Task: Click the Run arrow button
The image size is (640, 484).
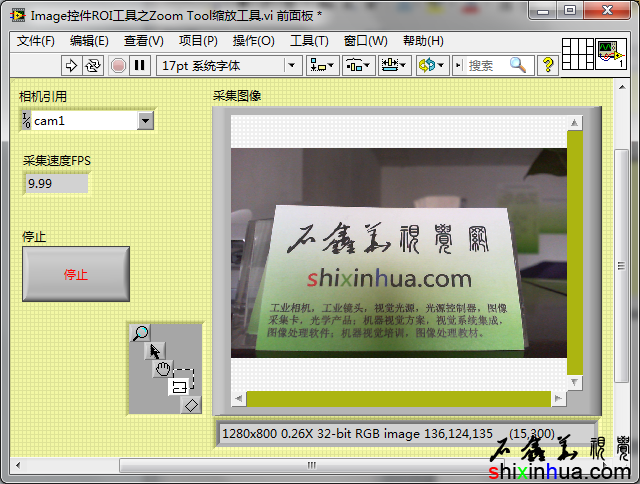Action: click(72, 65)
